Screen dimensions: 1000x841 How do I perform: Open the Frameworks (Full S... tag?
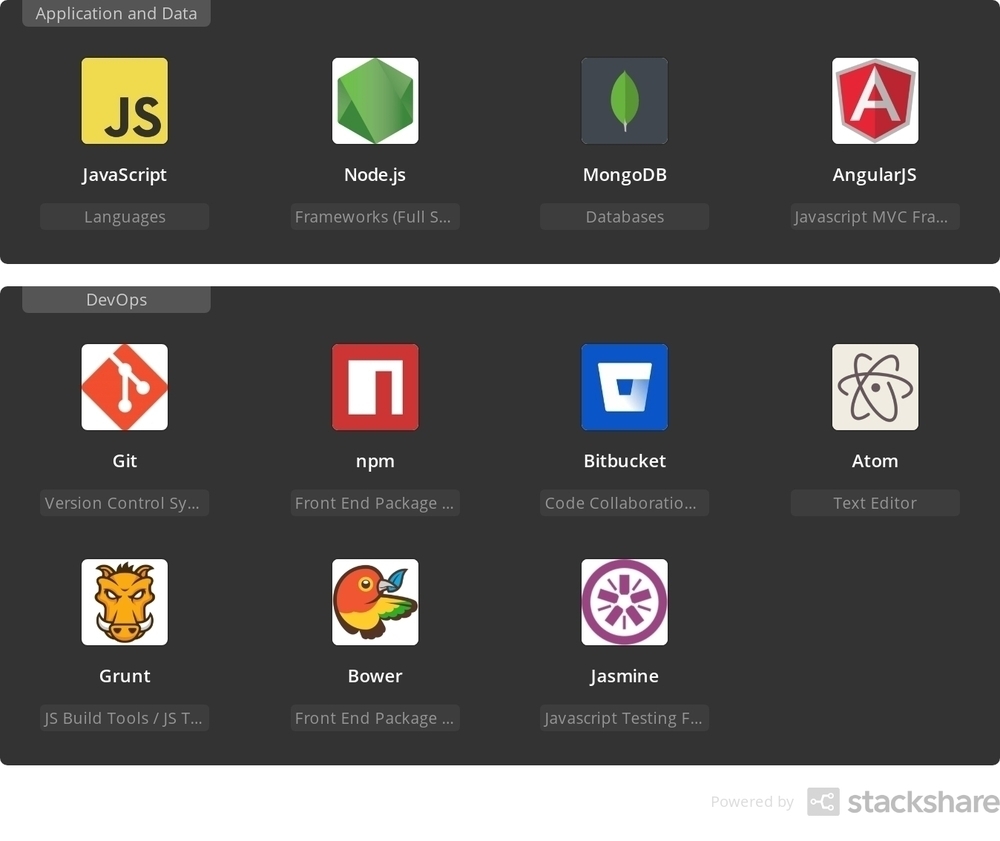pos(375,217)
